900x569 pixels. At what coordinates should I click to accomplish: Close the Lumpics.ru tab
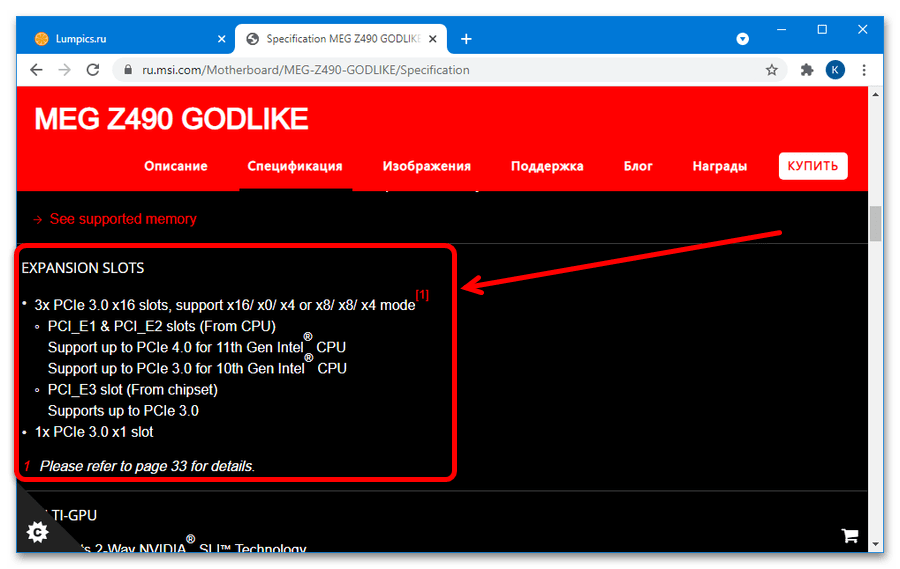click(x=221, y=39)
